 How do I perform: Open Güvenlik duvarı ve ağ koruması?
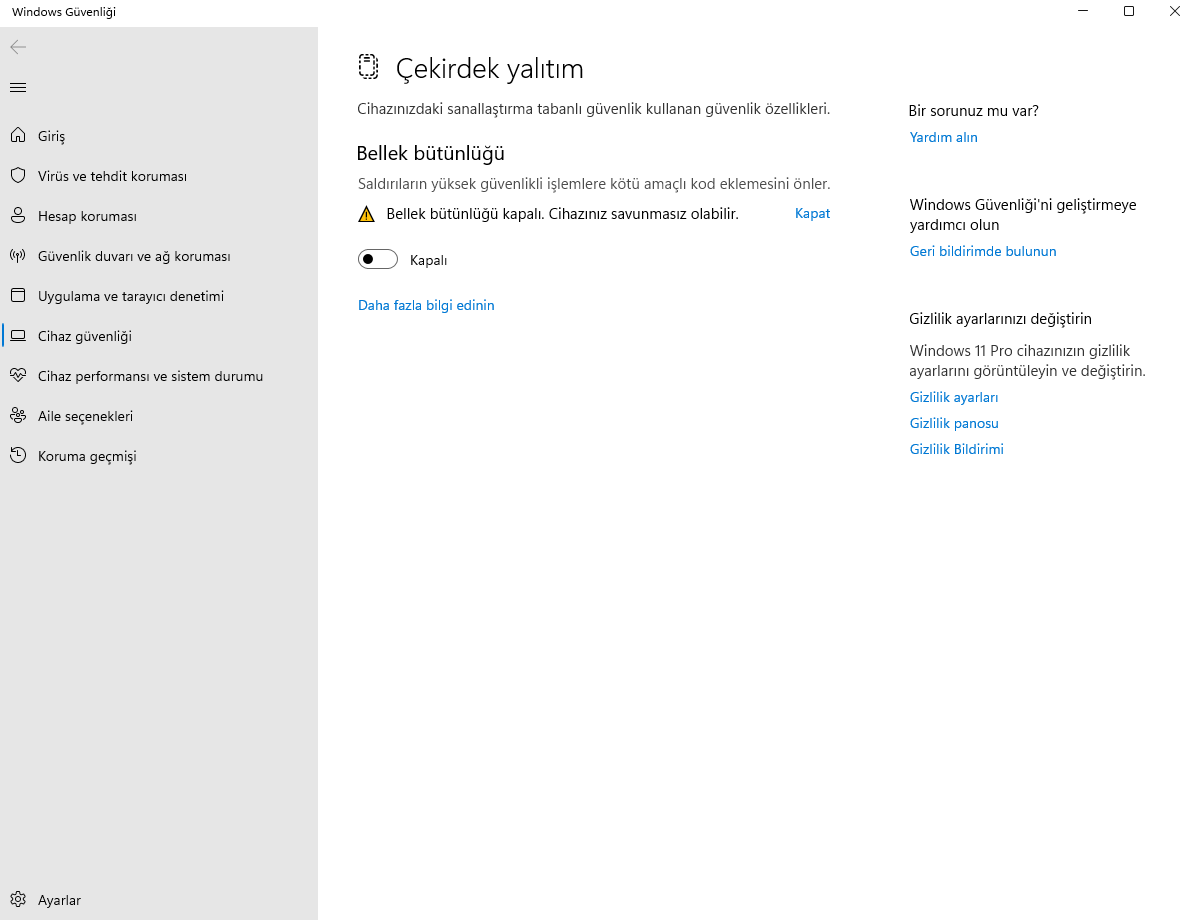point(159,256)
